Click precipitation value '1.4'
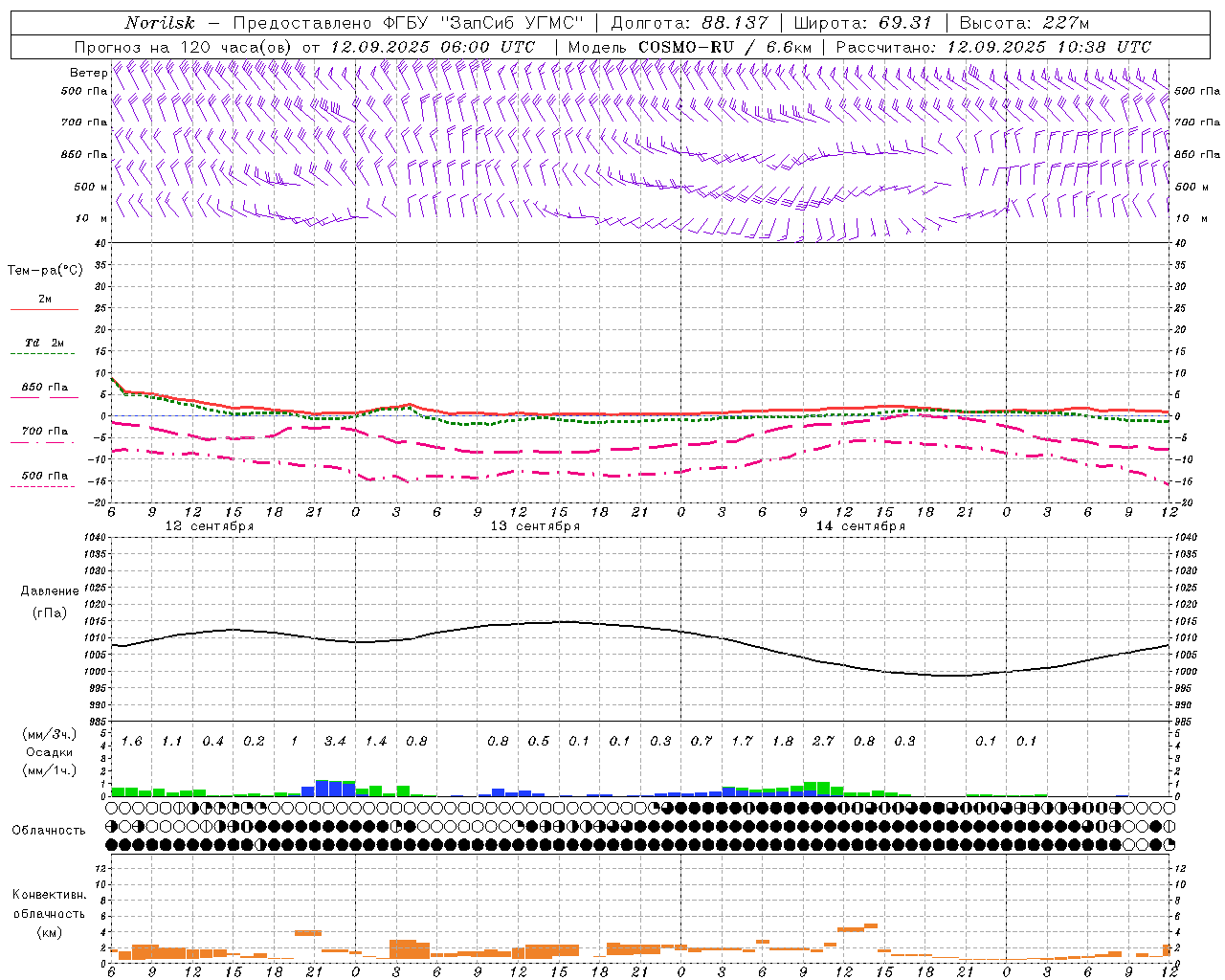The image size is (1225, 980). 376,742
